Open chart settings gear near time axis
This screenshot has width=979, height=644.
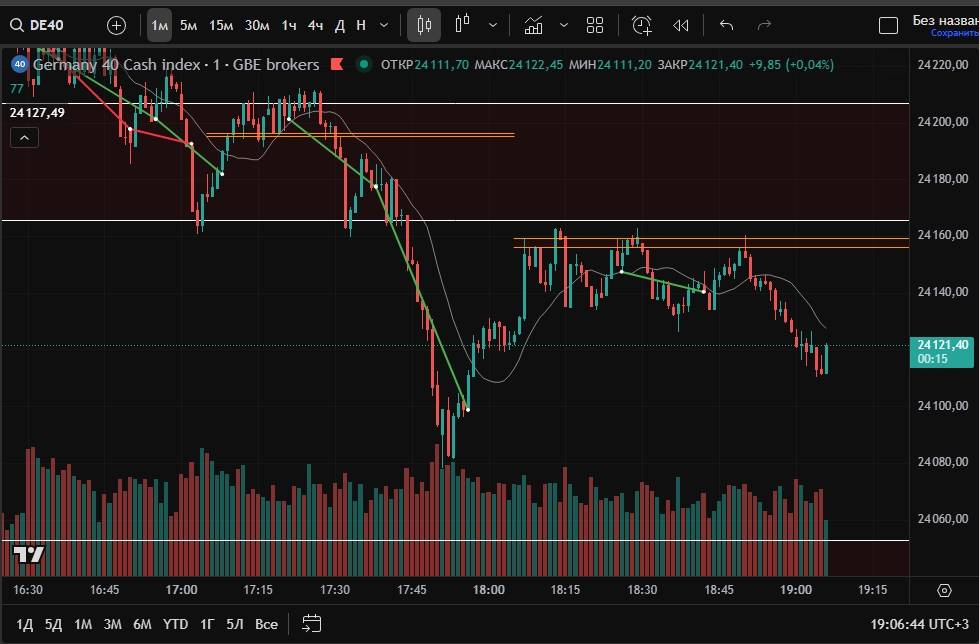944,590
